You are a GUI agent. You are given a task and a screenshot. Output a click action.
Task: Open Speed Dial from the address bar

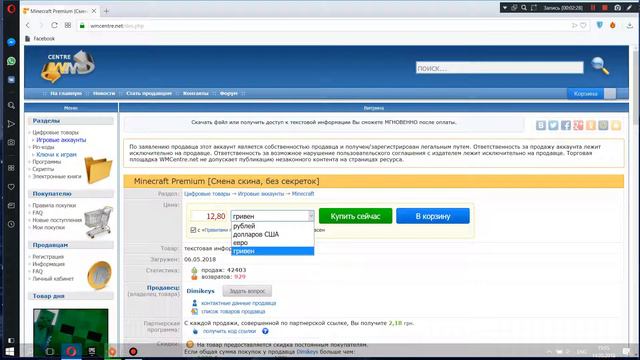(x=68, y=25)
